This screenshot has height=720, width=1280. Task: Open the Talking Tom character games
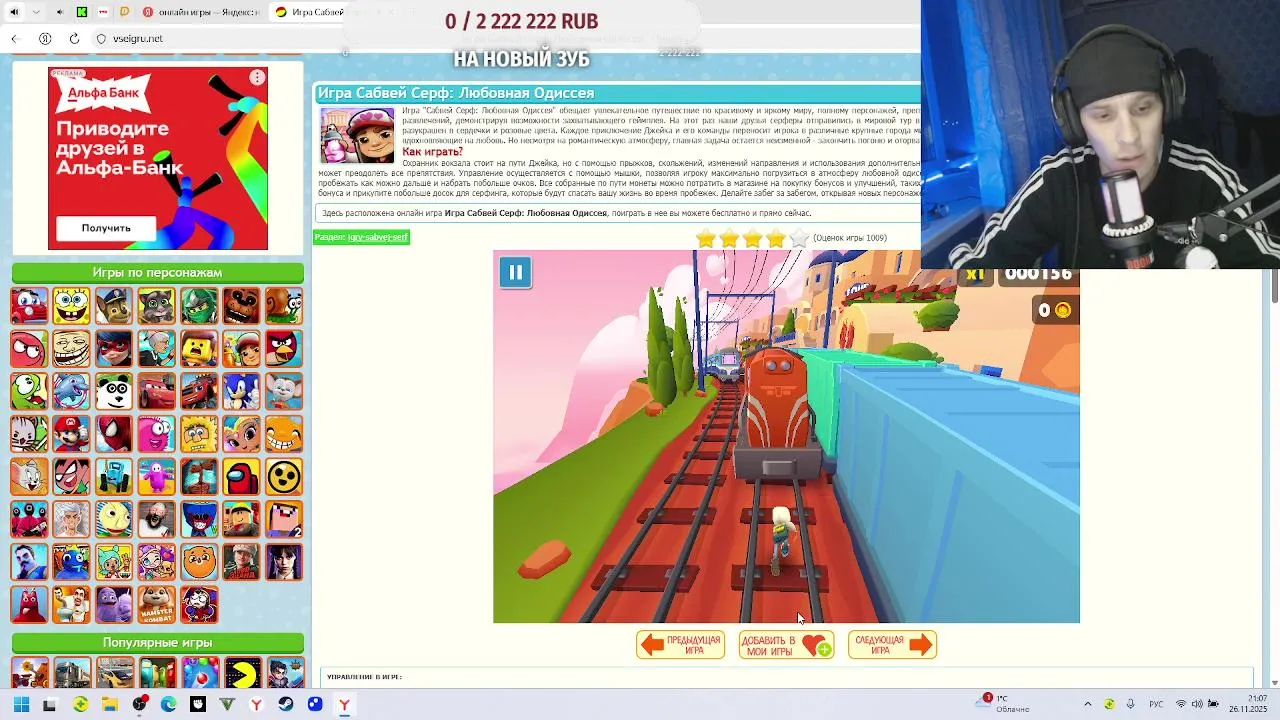tap(156, 306)
